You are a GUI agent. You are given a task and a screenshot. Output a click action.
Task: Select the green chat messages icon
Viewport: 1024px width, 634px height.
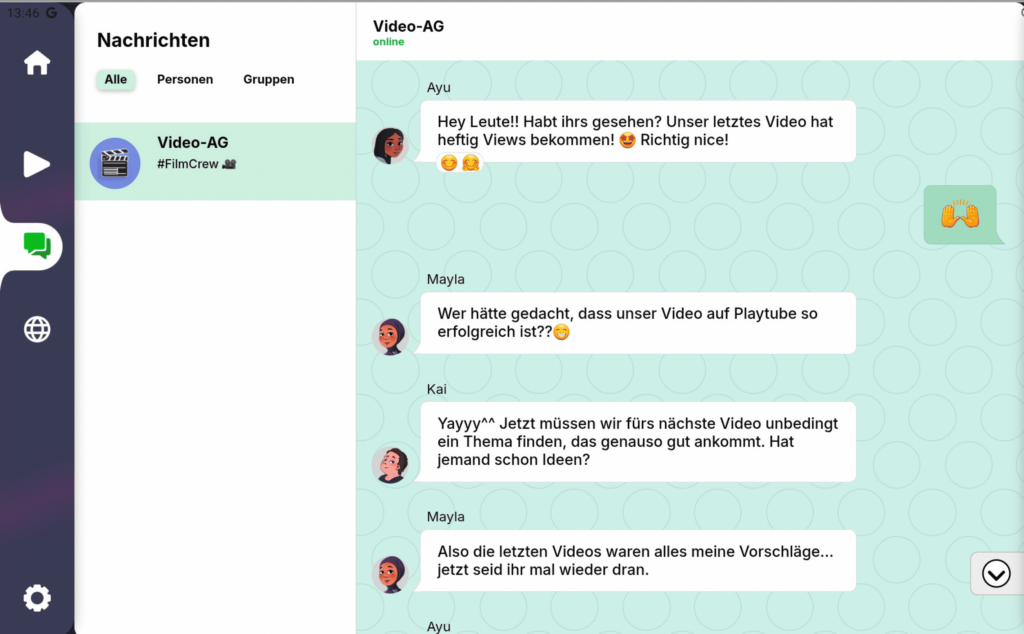[x=37, y=246]
